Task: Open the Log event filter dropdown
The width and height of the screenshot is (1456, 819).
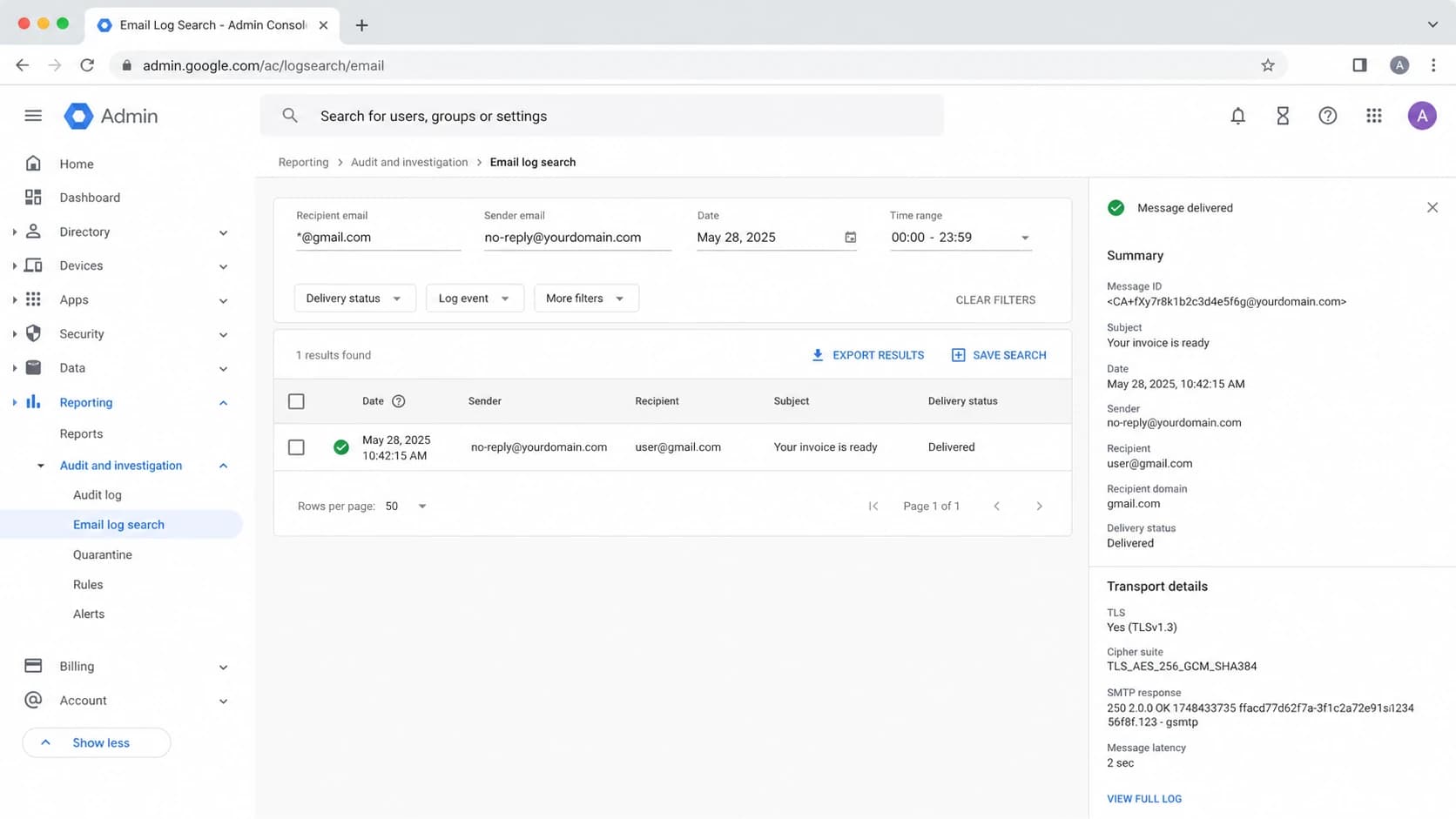Action: (x=474, y=299)
